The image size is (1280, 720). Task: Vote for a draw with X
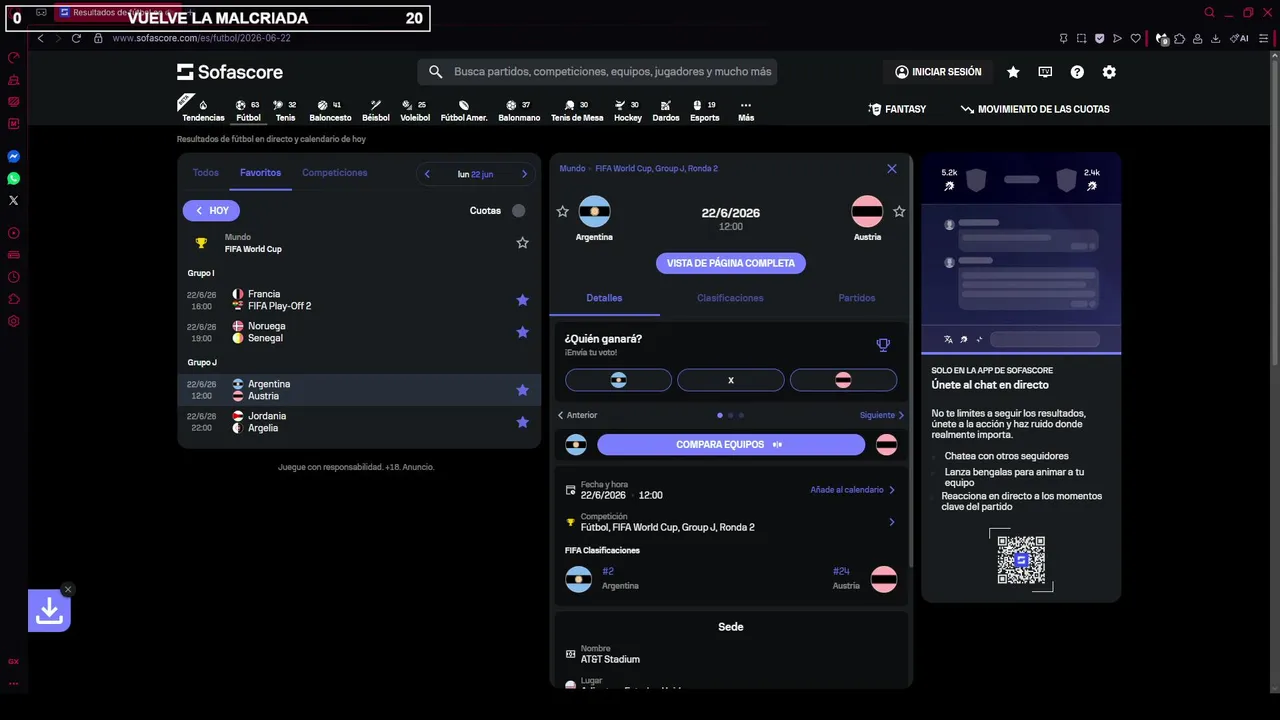click(731, 380)
